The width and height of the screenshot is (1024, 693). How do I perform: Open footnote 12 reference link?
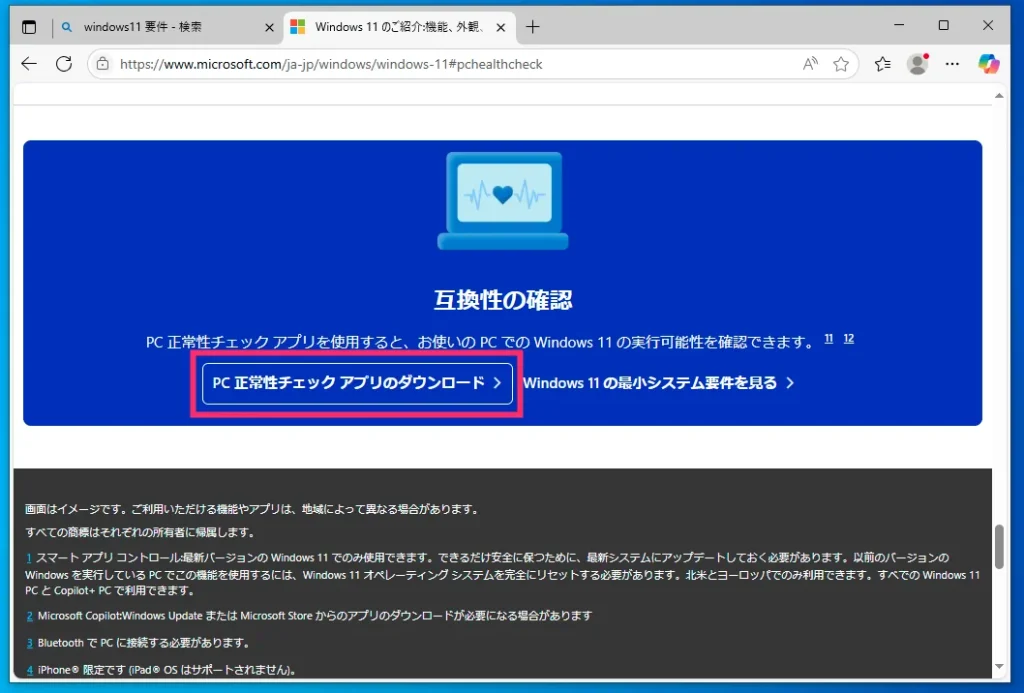[x=848, y=338]
